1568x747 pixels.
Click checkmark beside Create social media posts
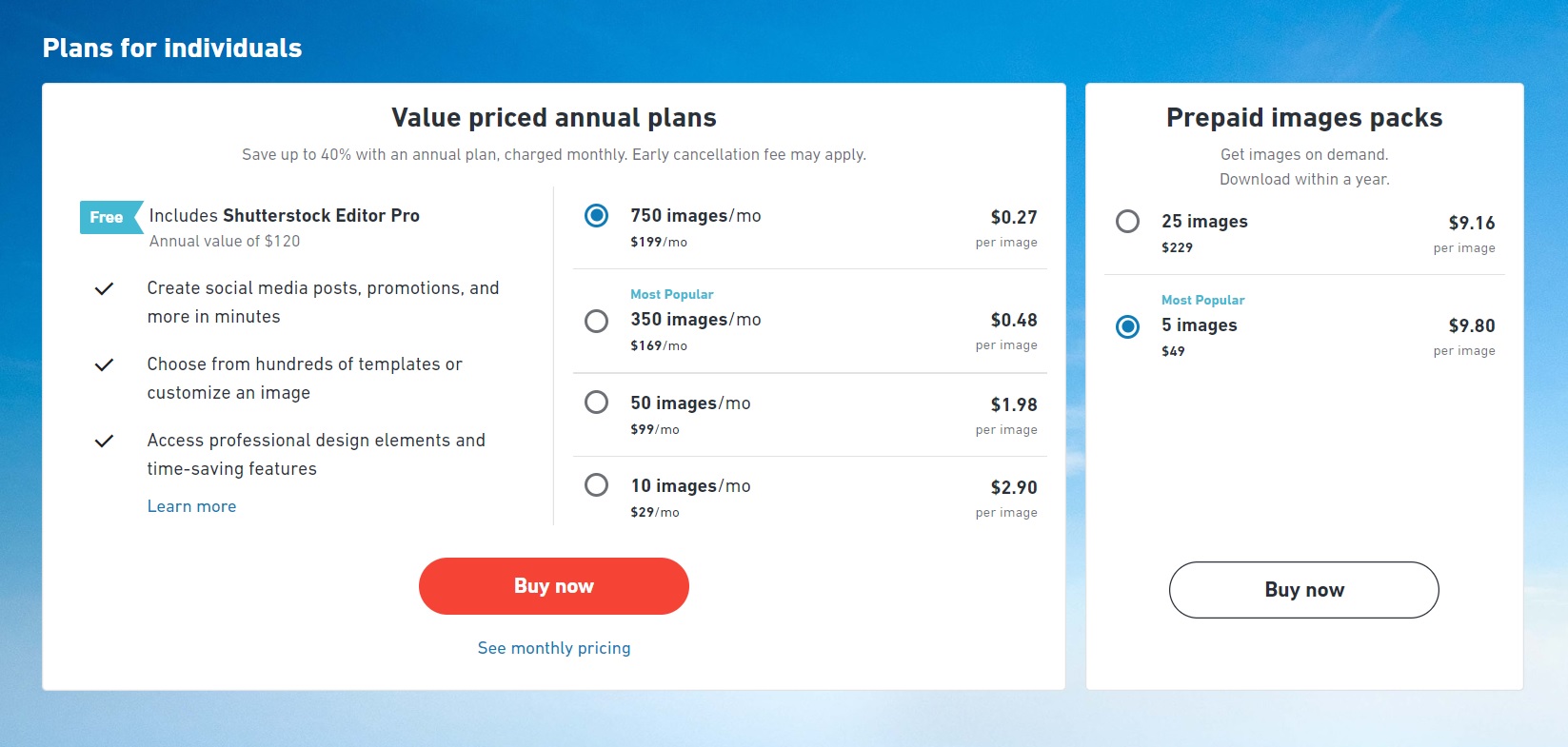point(105,288)
